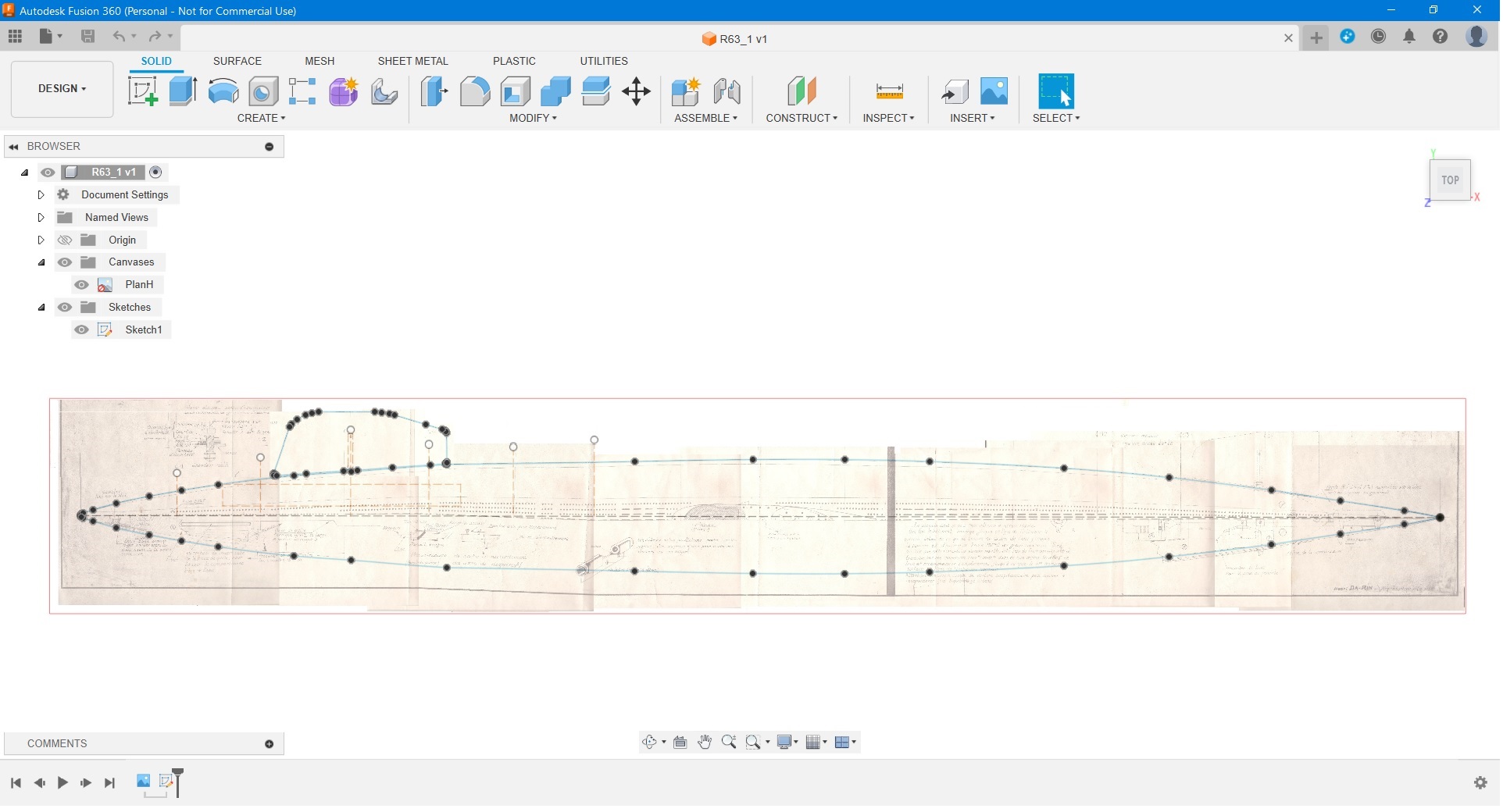Toggle visibility of Sketch1

pyautogui.click(x=81, y=330)
